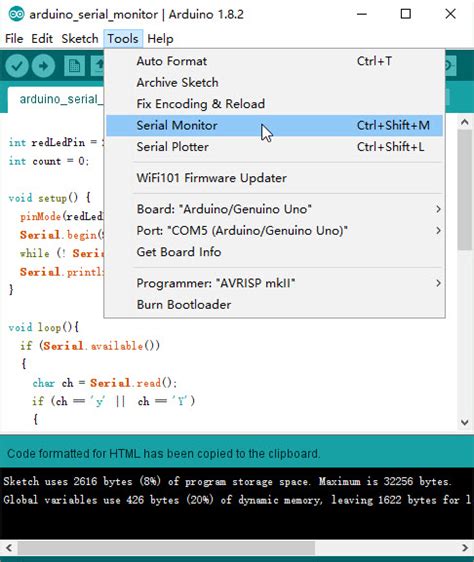Open the File menu
The width and height of the screenshot is (474, 562).
pos(14,39)
